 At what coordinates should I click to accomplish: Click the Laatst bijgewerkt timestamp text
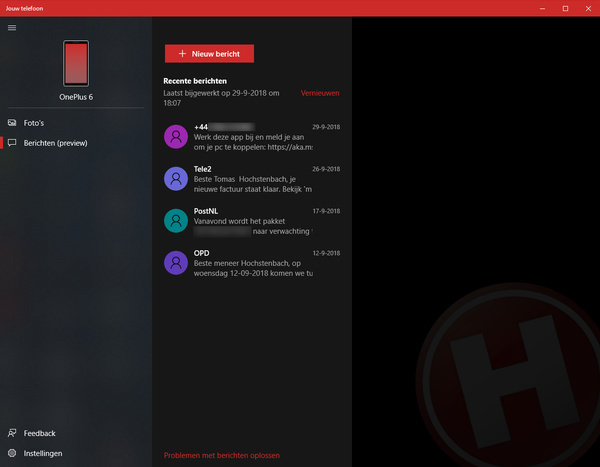click(x=221, y=98)
